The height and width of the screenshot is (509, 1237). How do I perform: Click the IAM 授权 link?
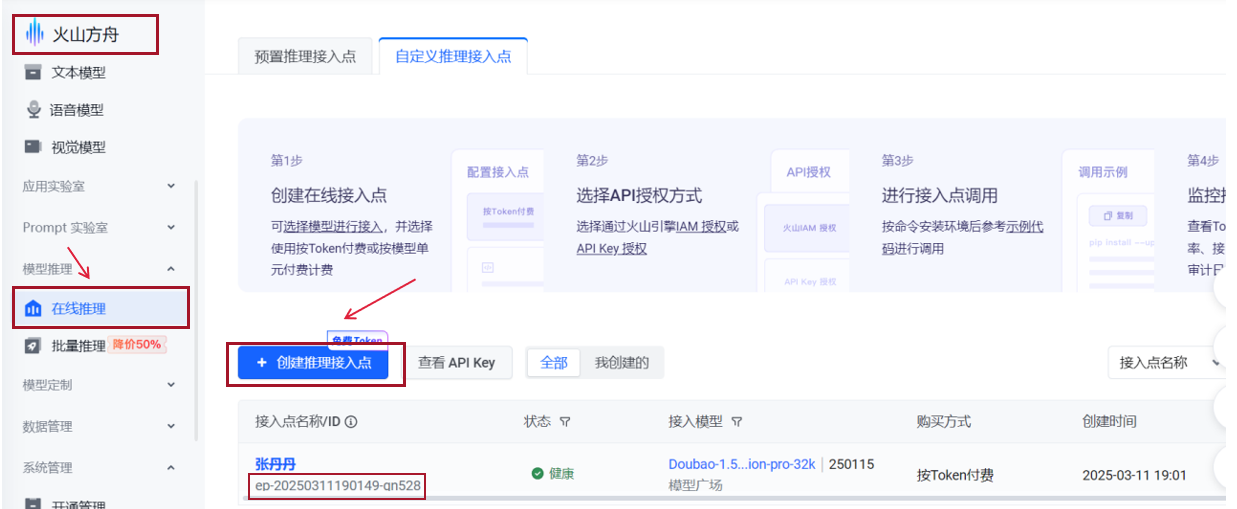pyautogui.click(x=701, y=226)
